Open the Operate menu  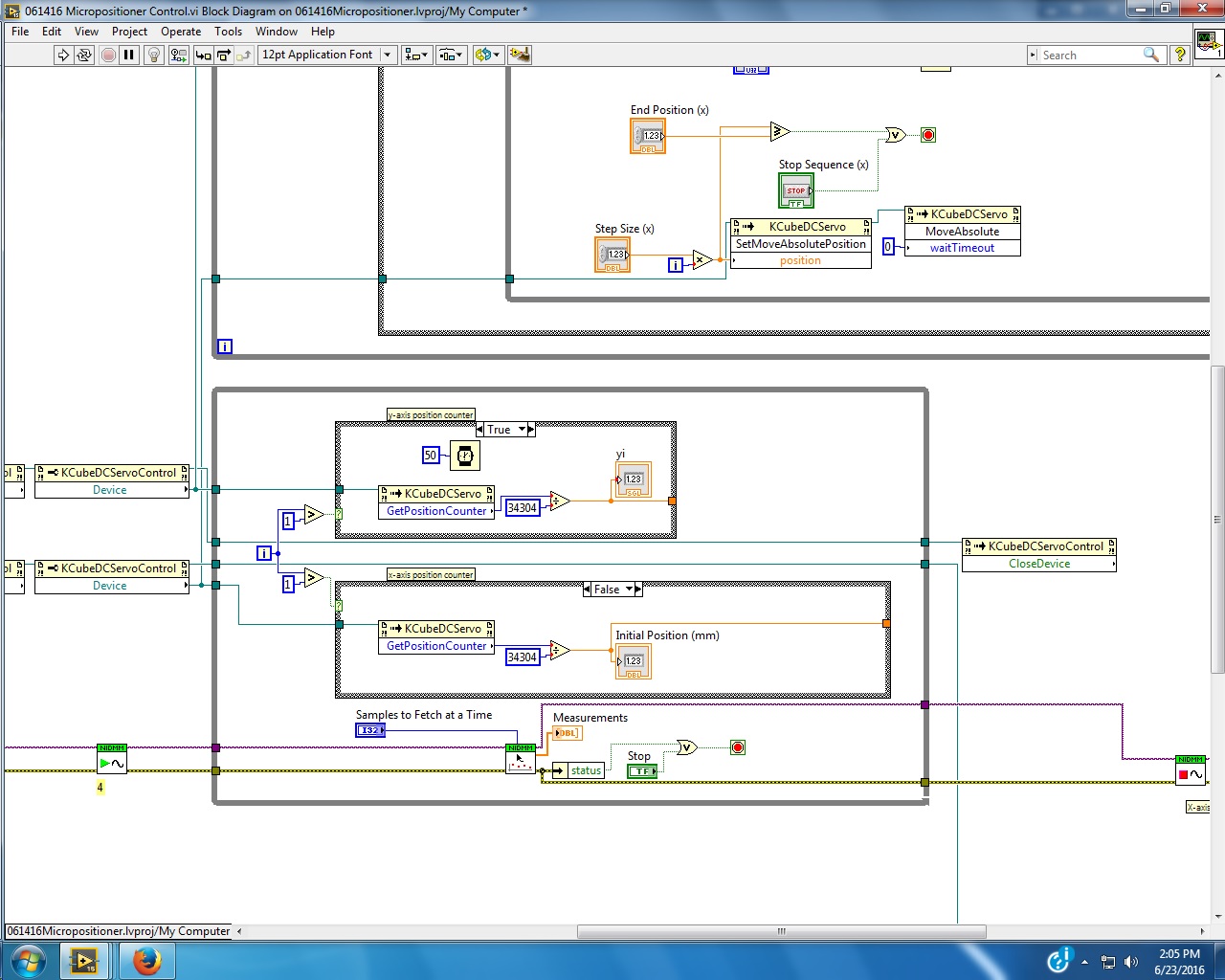coord(181,32)
